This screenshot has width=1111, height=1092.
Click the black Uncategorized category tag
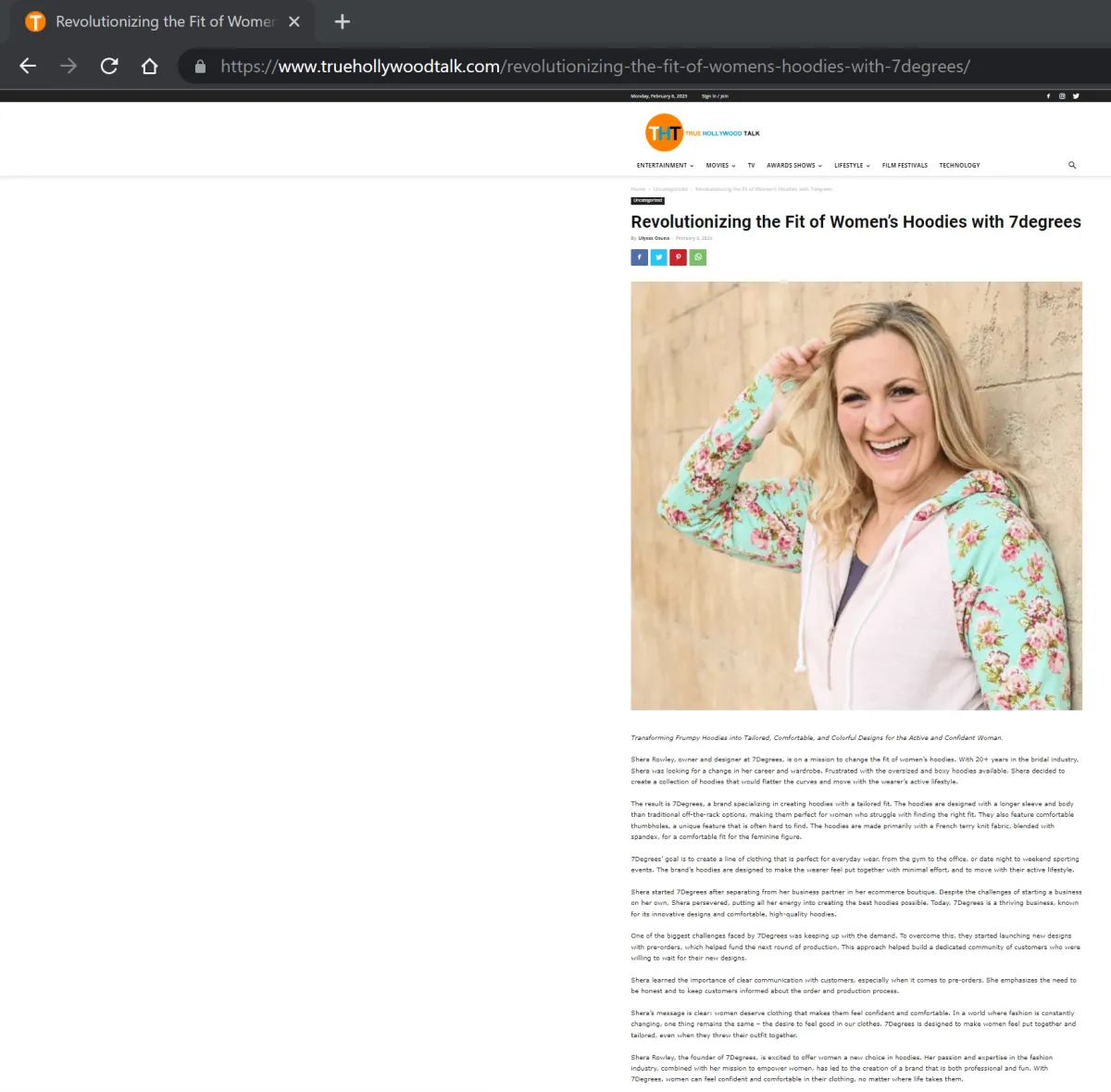coord(648,201)
